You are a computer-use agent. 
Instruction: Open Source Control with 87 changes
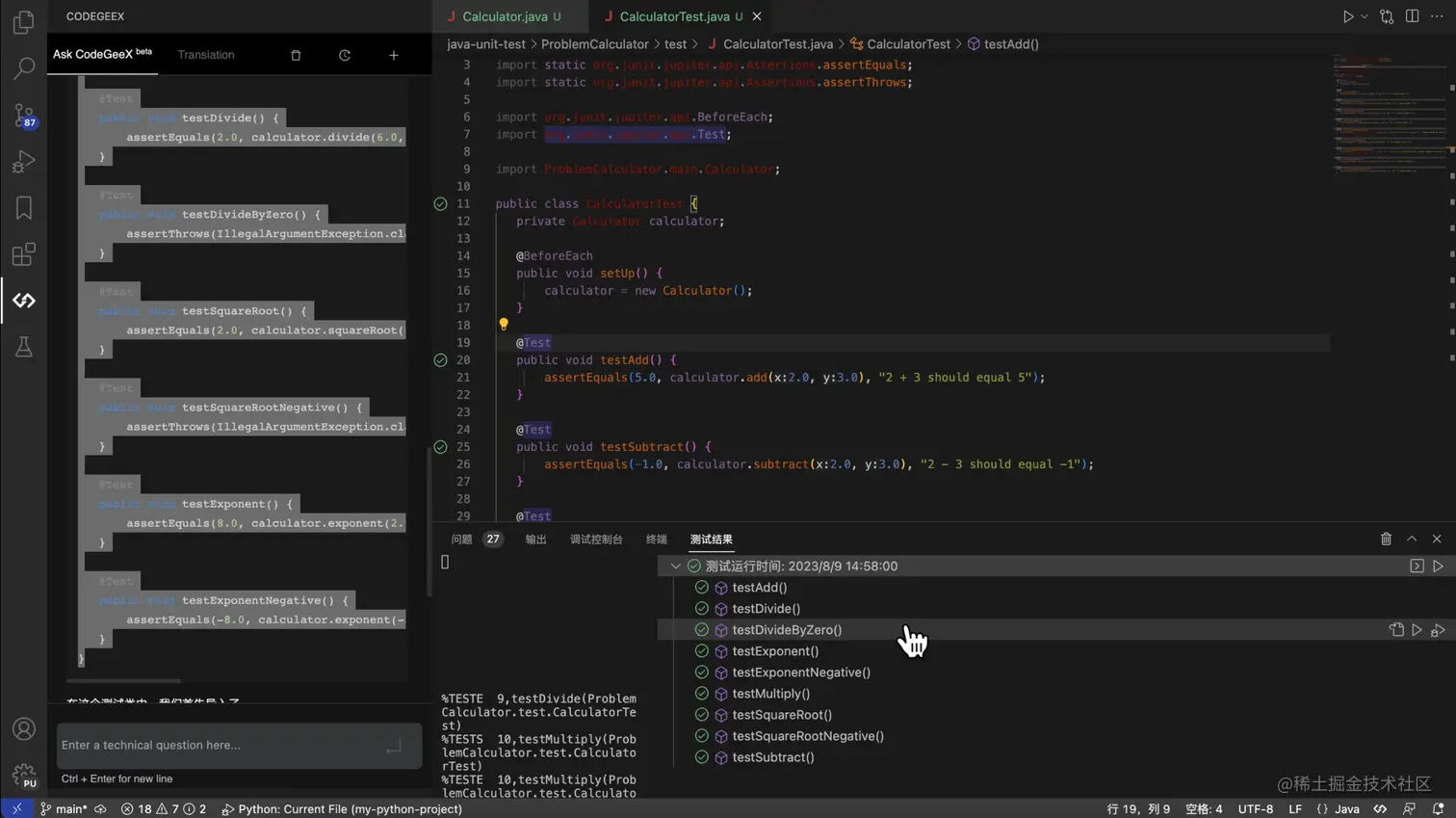click(23, 115)
